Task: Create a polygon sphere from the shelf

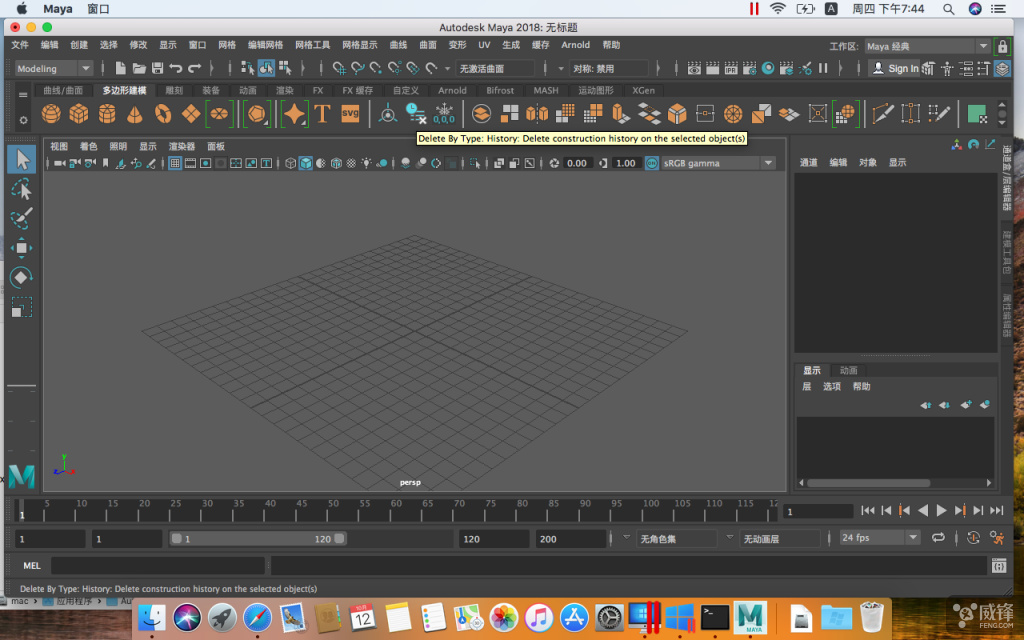Action: coord(51,114)
